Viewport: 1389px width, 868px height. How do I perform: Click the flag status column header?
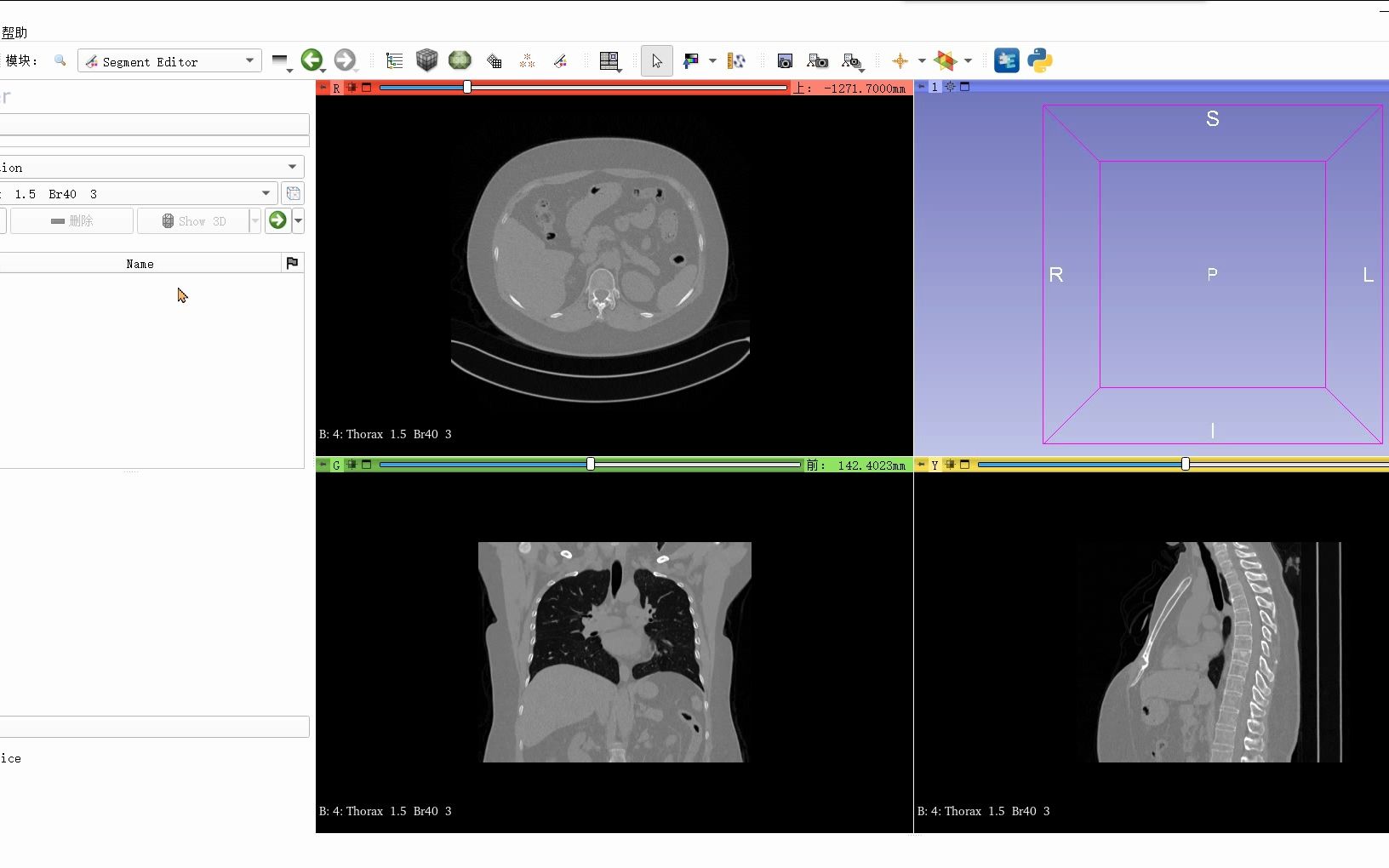pos(292,263)
